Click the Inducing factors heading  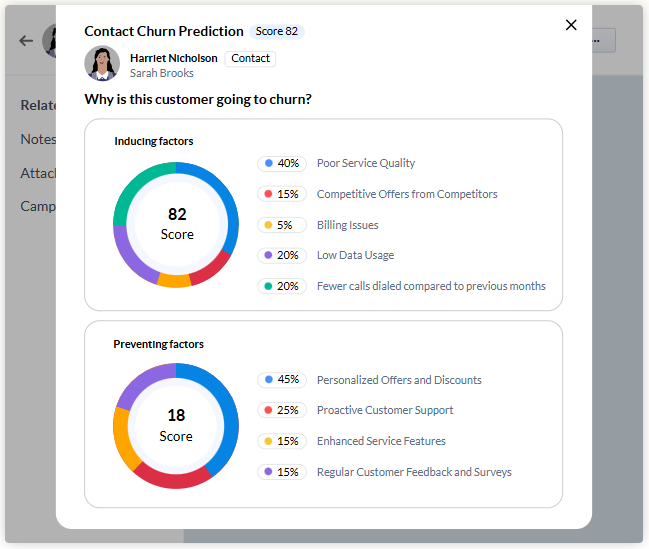[154, 142]
